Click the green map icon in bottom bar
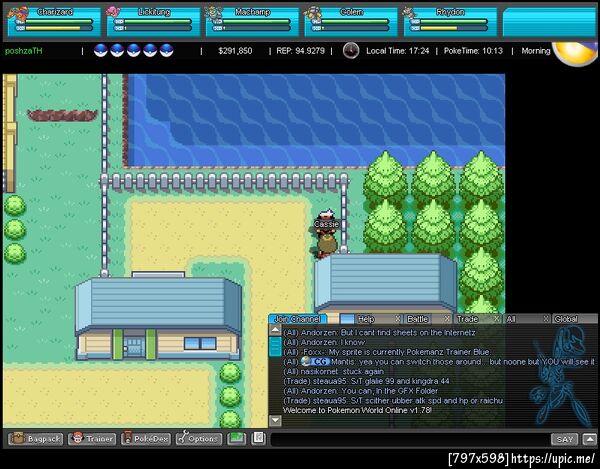 pos(236,438)
